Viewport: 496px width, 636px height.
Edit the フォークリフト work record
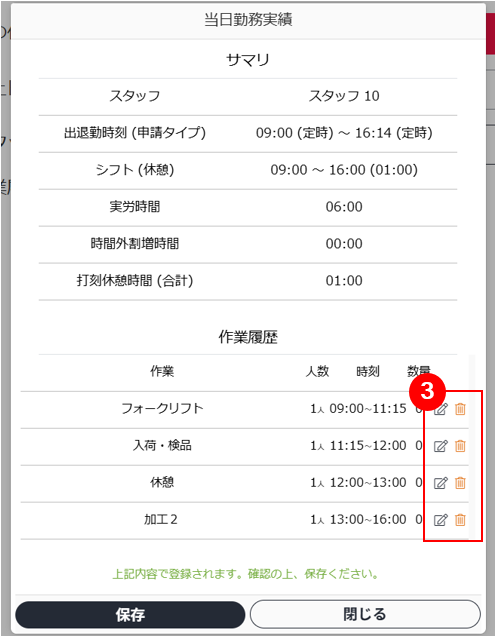coord(441,409)
